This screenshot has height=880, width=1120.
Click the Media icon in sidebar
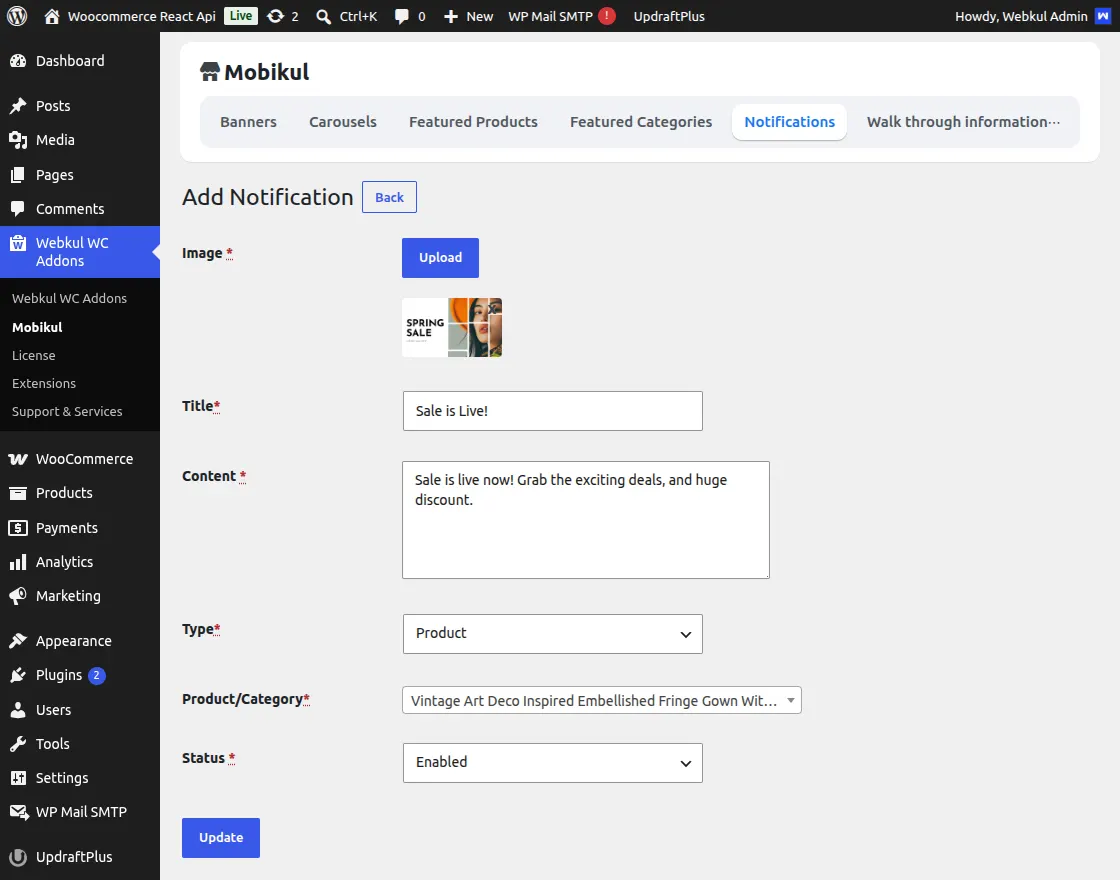tap(18, 140)
